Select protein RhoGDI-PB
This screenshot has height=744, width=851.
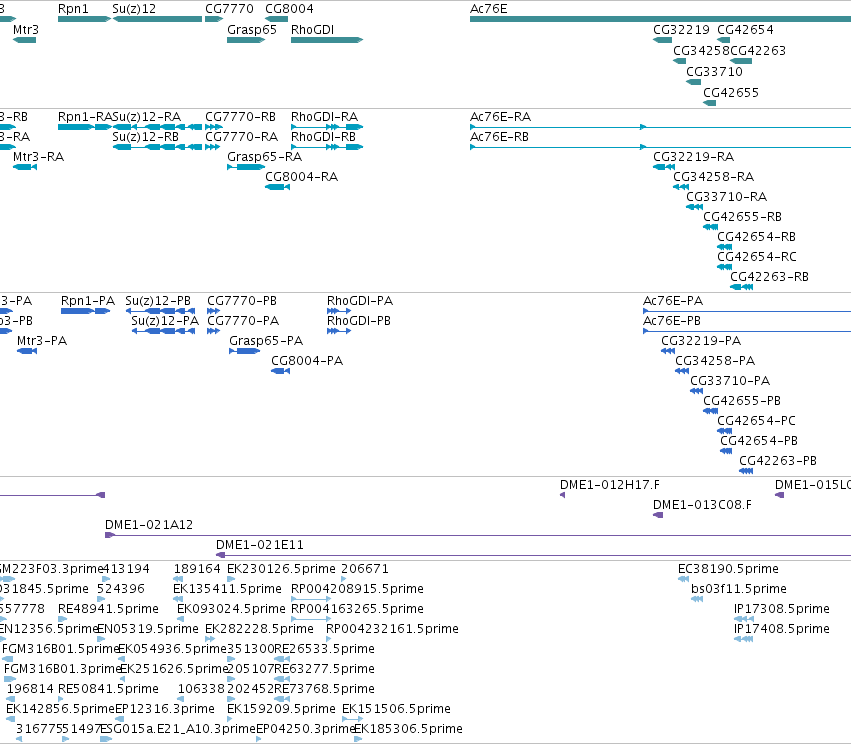(359, 321)
